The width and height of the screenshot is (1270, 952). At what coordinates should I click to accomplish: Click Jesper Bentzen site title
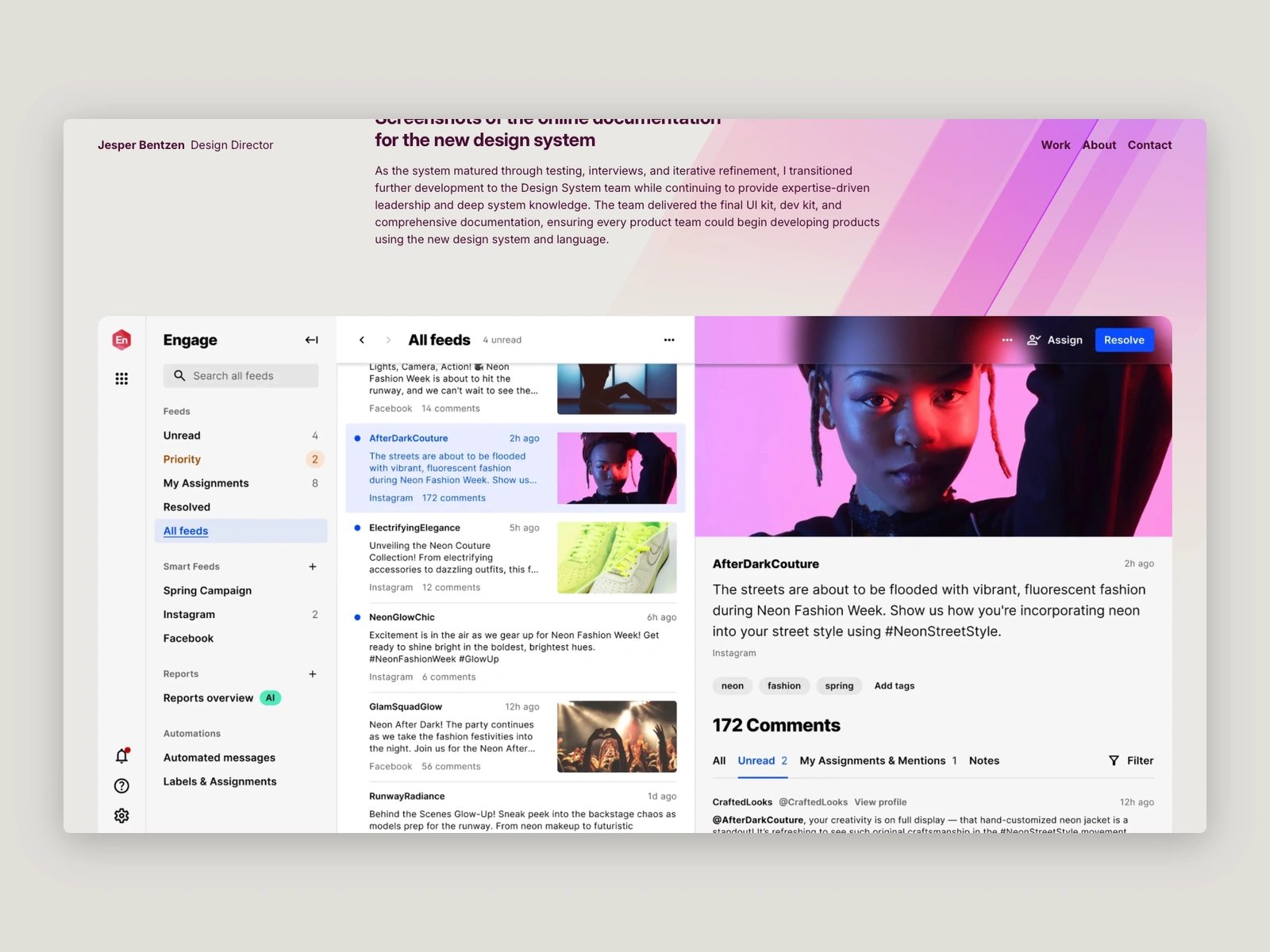pos(141,144)
